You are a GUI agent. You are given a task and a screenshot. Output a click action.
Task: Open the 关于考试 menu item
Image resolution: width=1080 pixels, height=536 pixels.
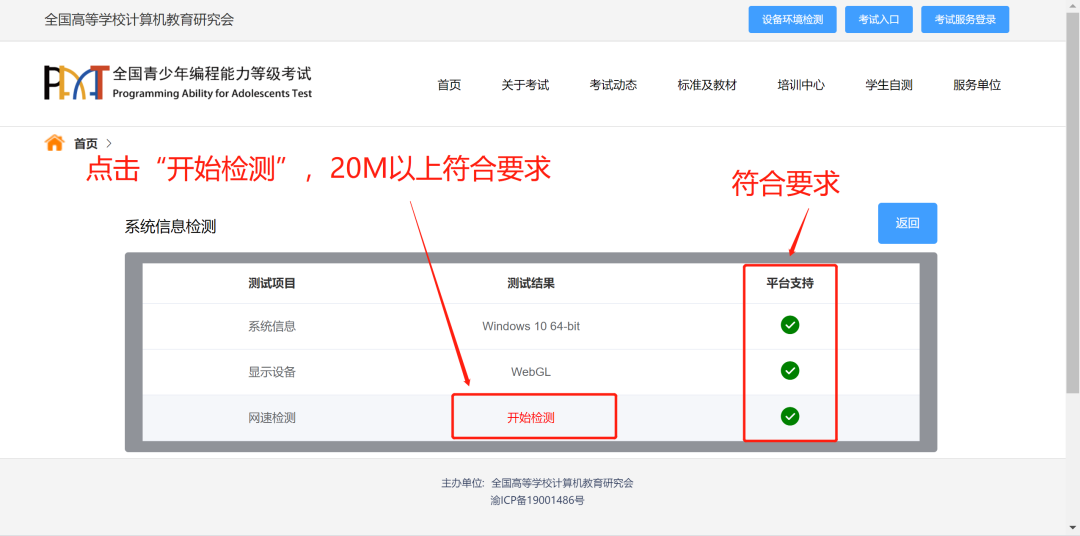pos(525,85)
